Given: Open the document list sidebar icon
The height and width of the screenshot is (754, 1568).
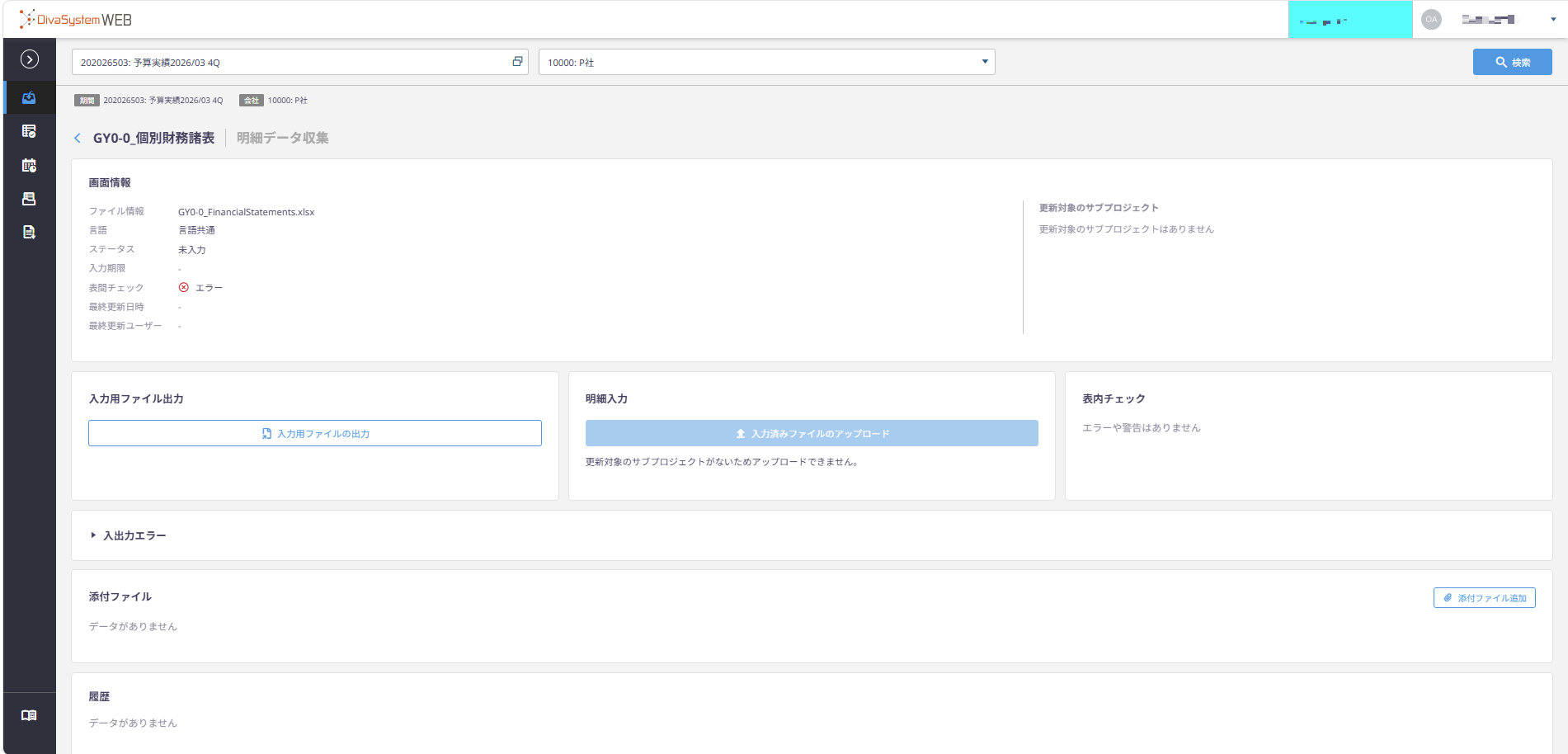Looking at the screenshot, I should [x=29, y=233].
